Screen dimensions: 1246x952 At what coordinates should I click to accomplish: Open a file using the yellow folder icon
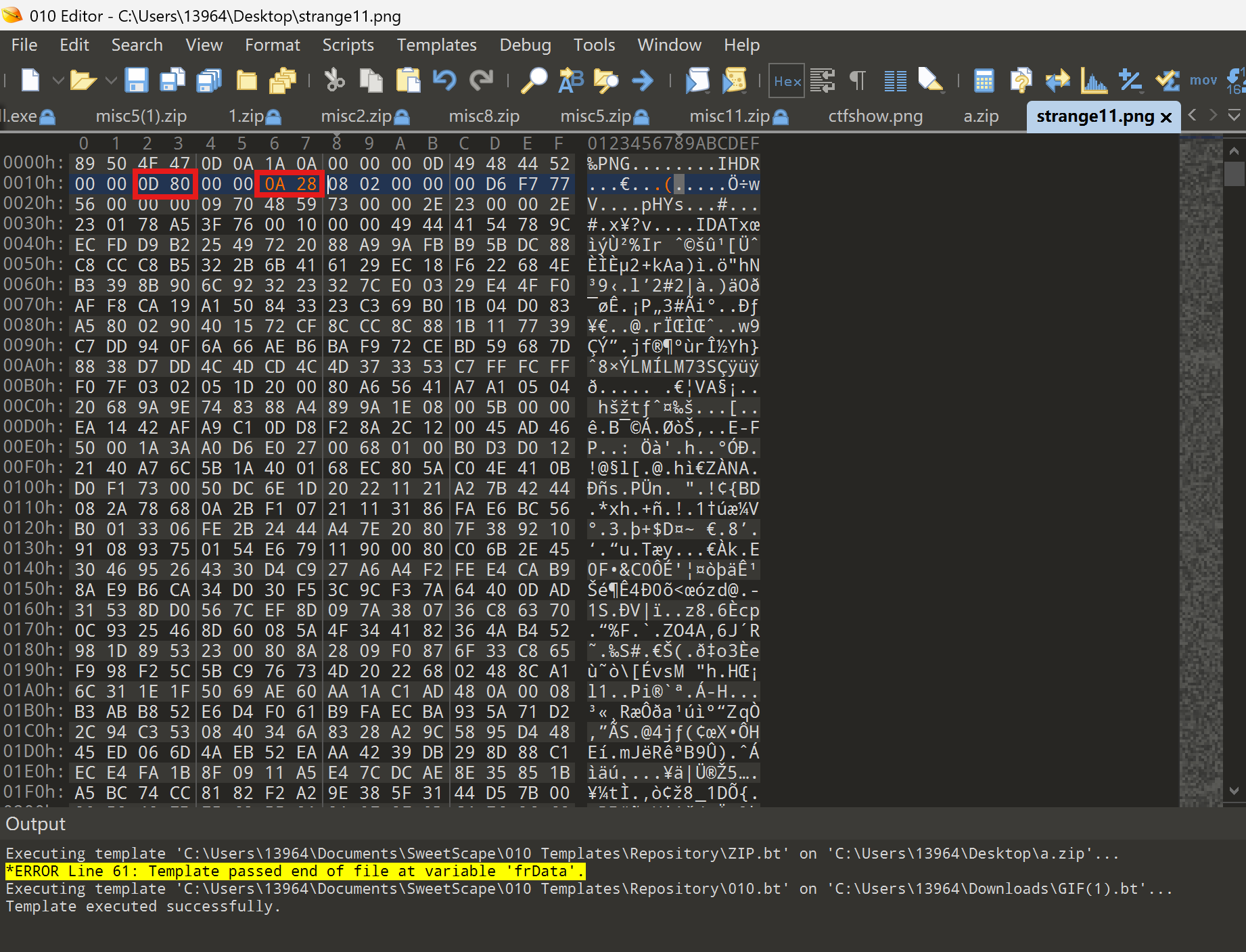point(83,81)
